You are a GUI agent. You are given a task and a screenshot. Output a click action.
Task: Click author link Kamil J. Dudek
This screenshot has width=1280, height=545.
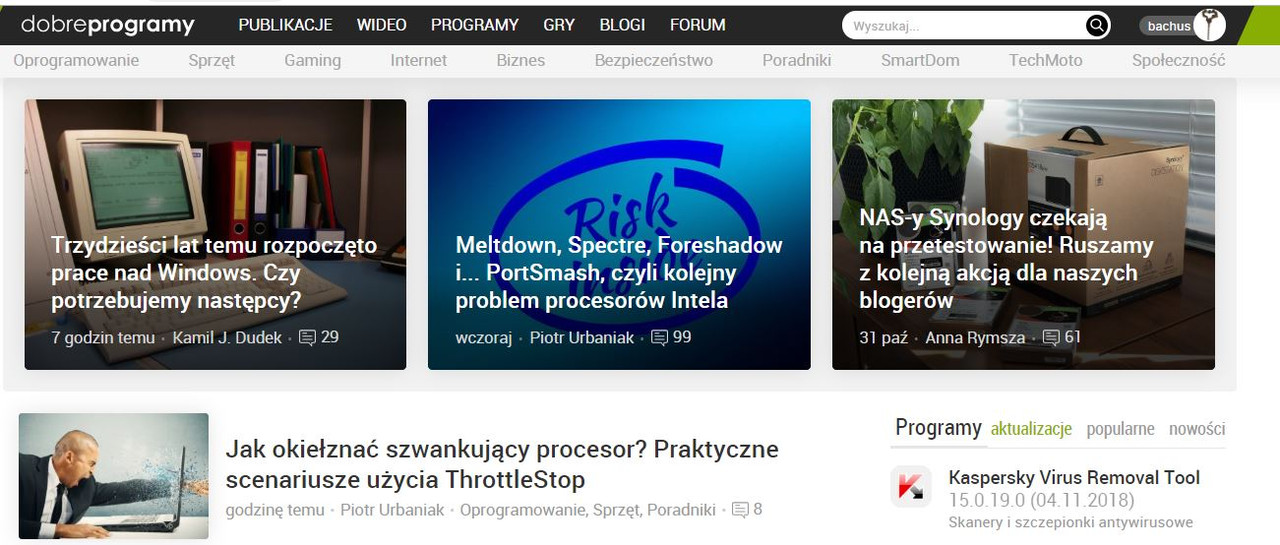(x=228, y=338)
